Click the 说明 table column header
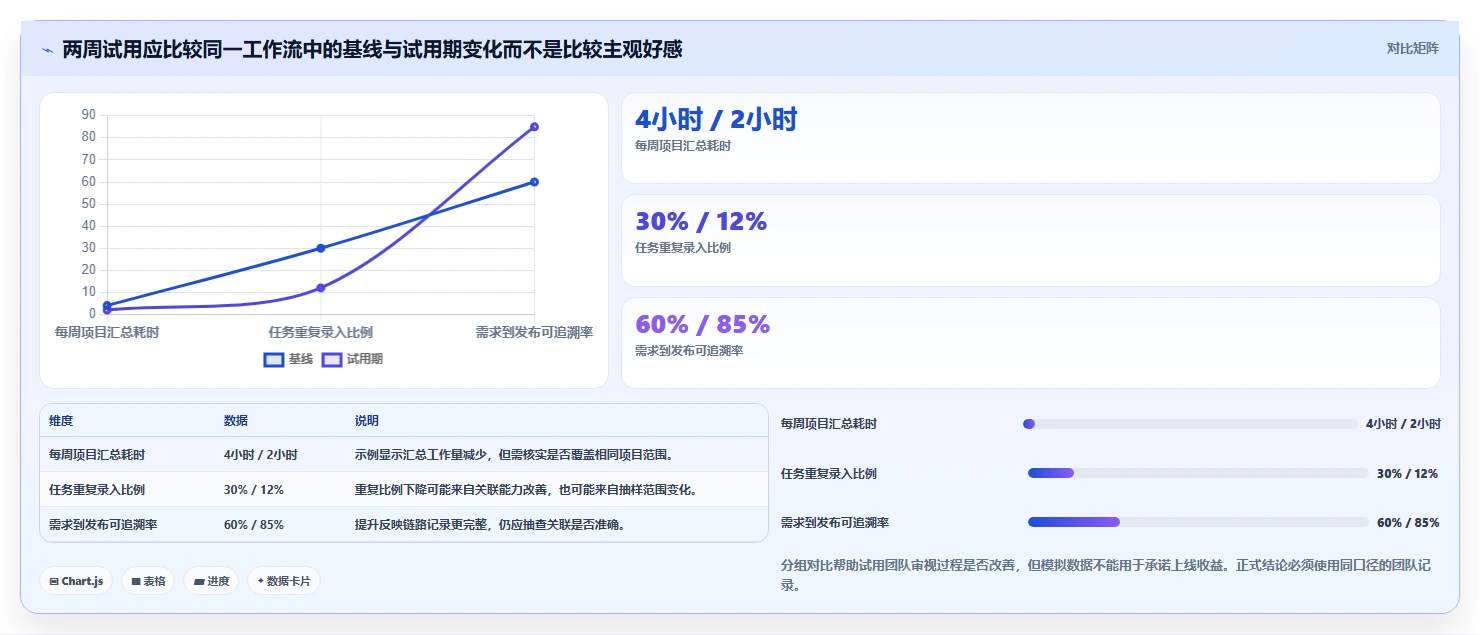1480x635 pixels. click(x=367, y=421)
